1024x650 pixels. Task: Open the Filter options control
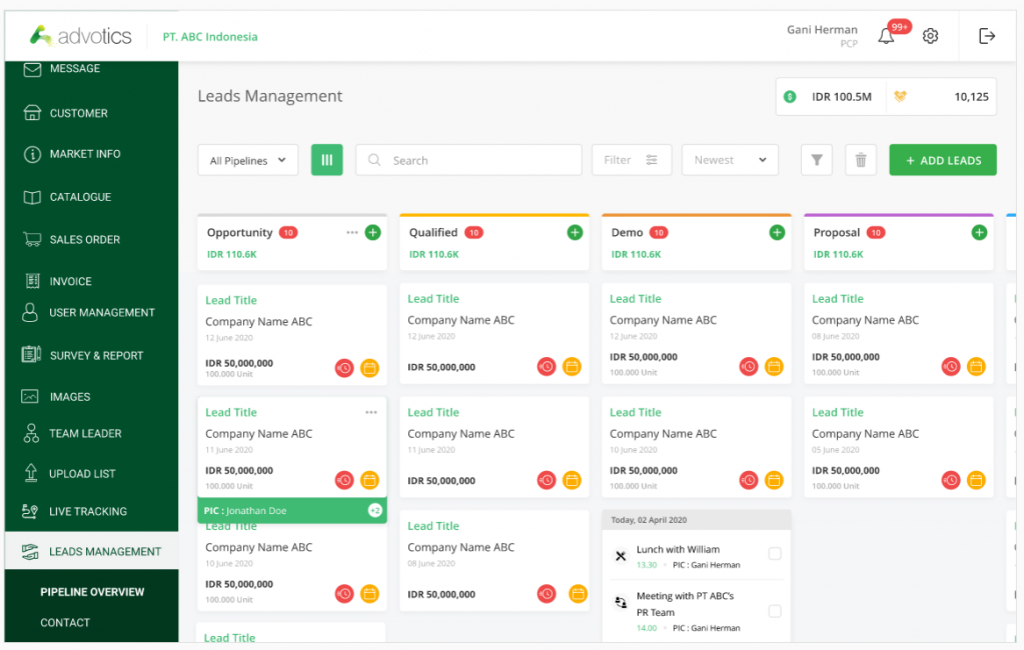pos(632,160)
